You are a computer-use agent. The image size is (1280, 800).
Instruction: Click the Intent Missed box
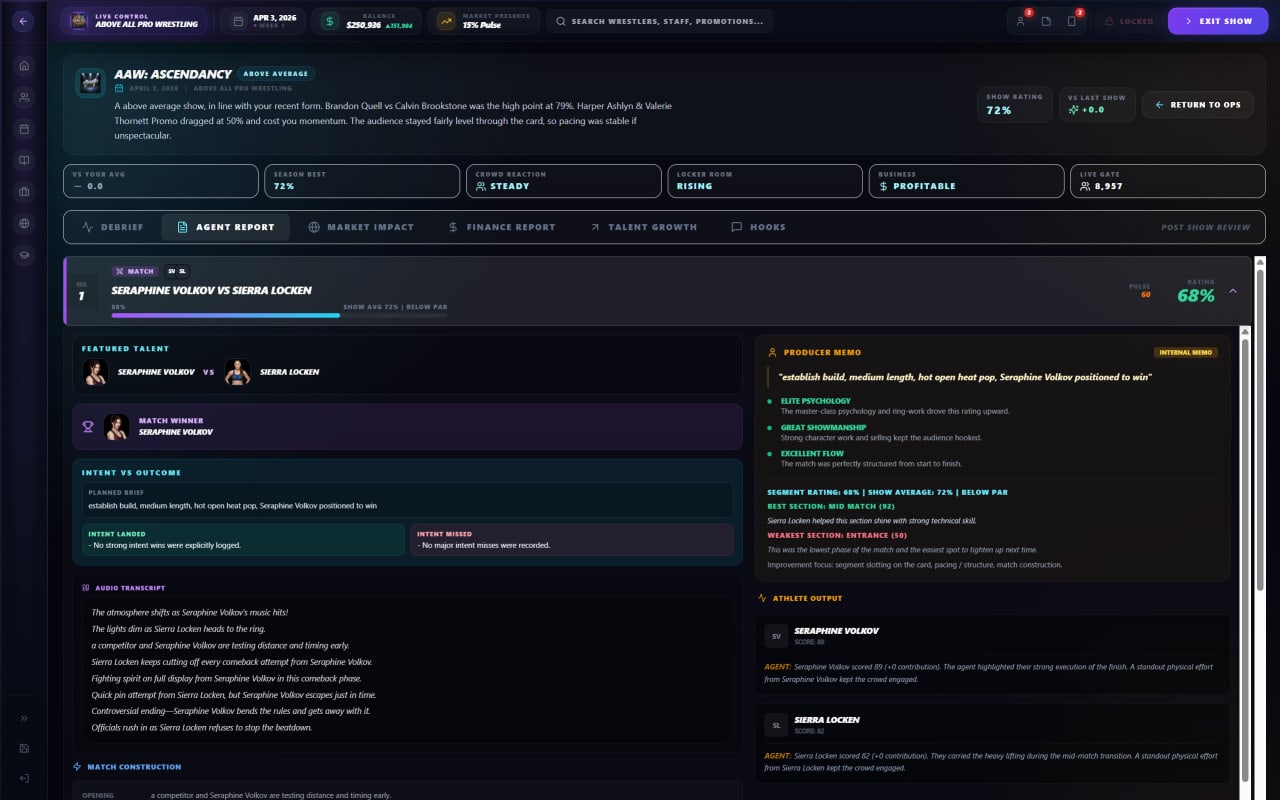tap(571, 540)
